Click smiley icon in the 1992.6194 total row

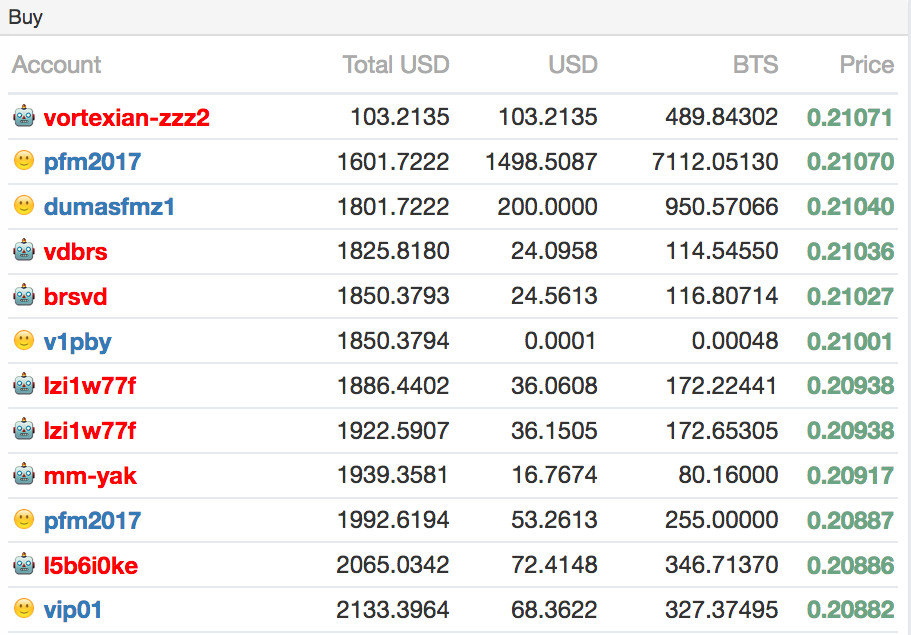pyautogui.click(x=24, y=519)
